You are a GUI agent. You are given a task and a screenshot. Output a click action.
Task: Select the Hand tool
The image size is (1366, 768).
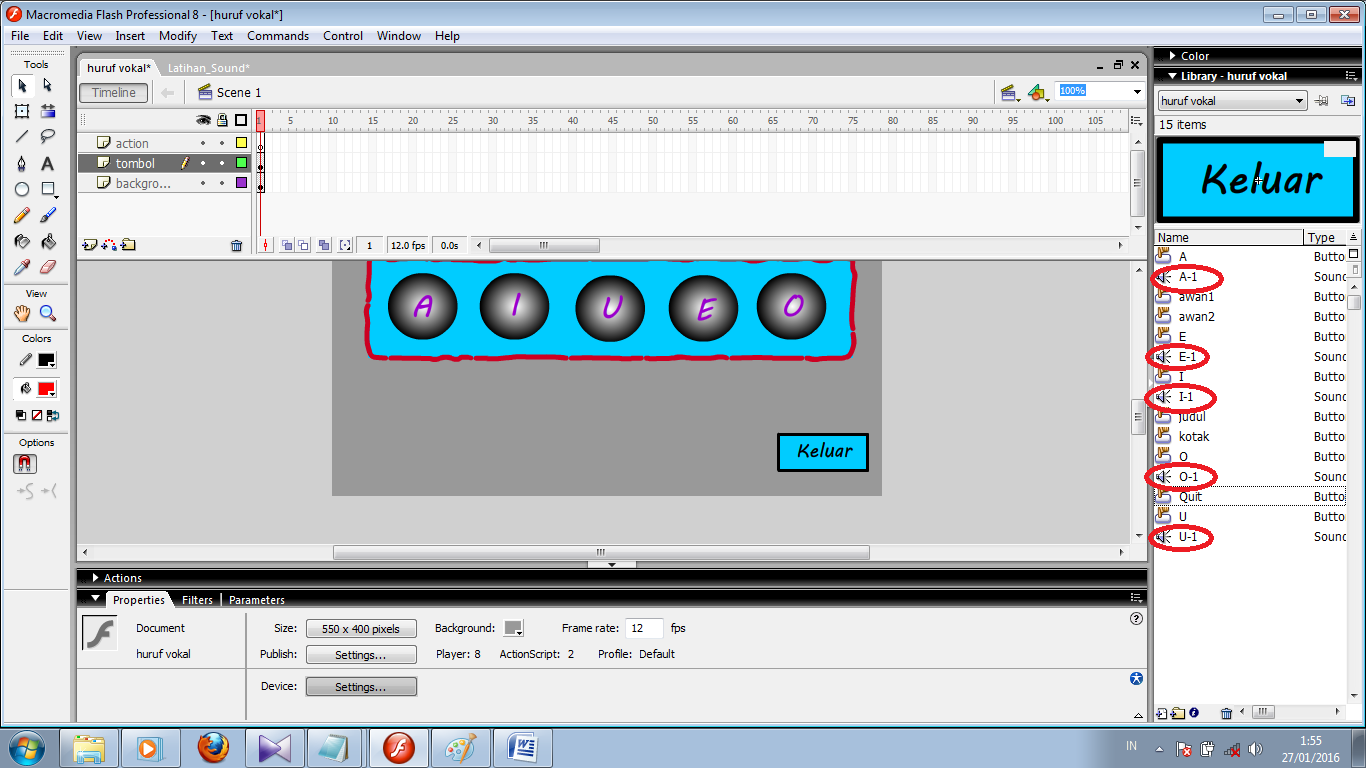pyautogui.click(x=22, y=313)
